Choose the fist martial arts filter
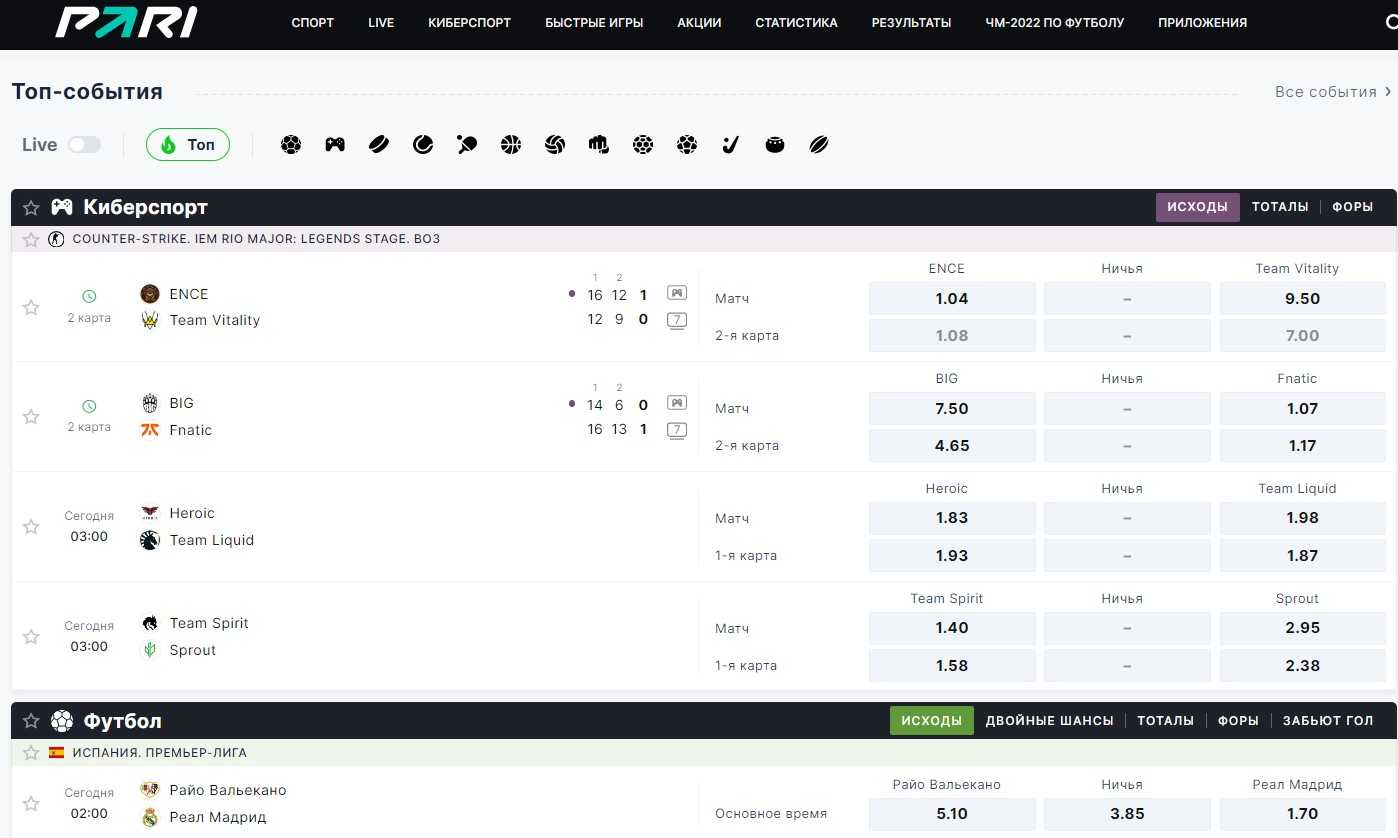The height and width of the screenshot is (838, 1398). (599, 145)
